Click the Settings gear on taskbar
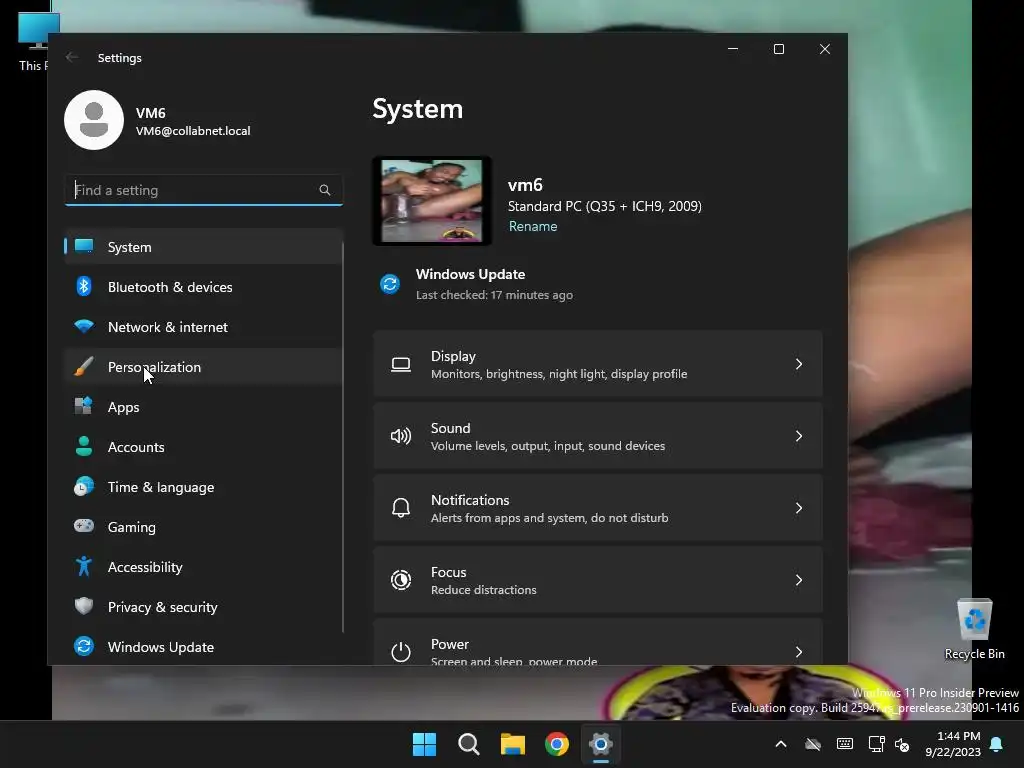Screen dimensions: 1024x768 coord(601,744)
